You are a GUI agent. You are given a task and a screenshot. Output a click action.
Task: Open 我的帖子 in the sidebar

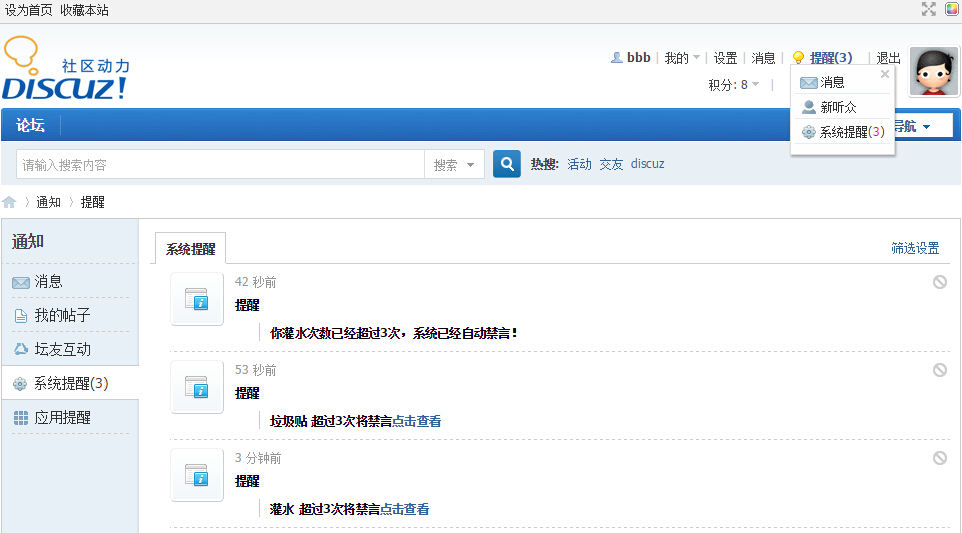point(63,315)
